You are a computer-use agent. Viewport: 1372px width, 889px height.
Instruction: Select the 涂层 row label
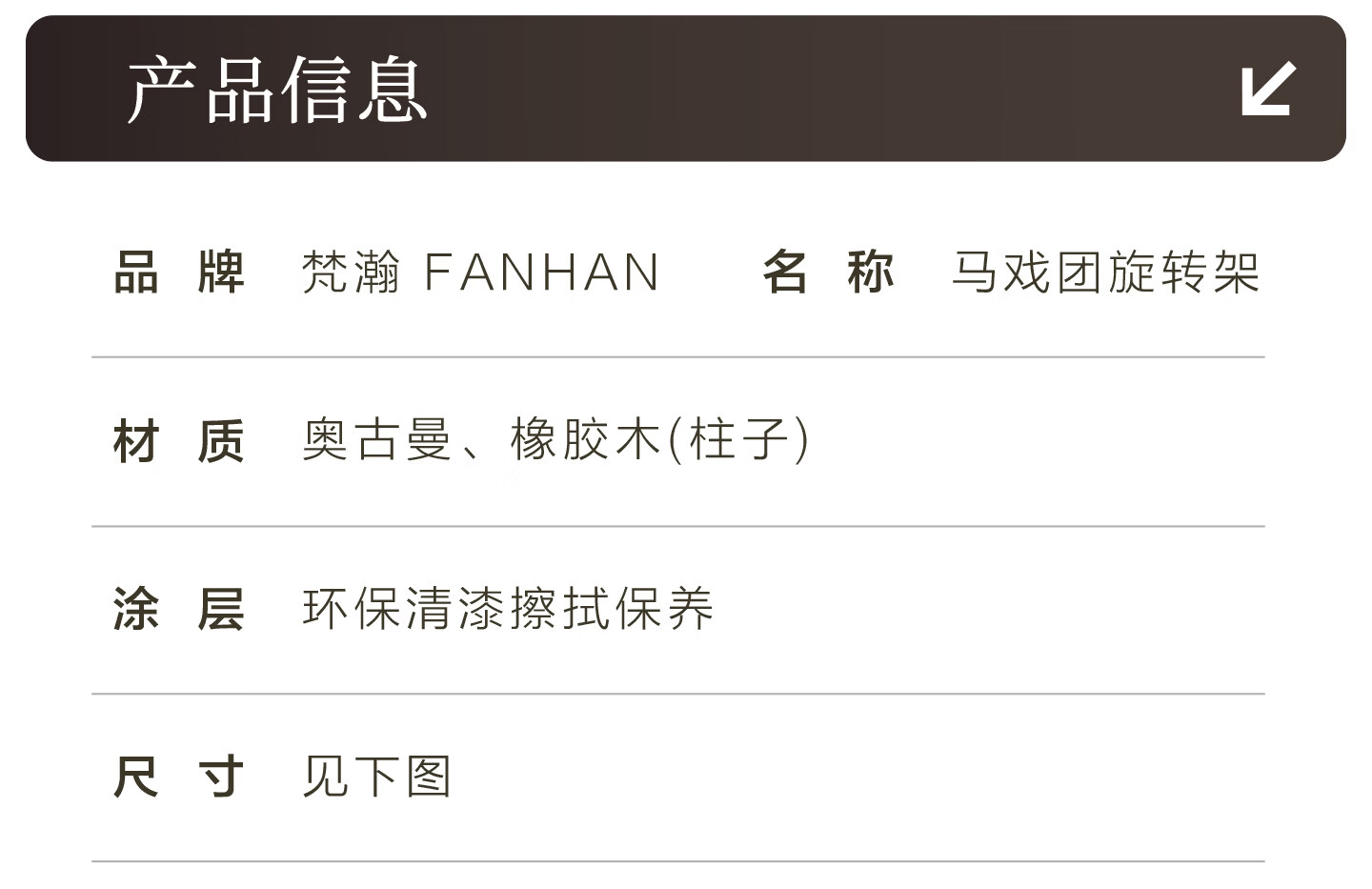pos(179,609)
